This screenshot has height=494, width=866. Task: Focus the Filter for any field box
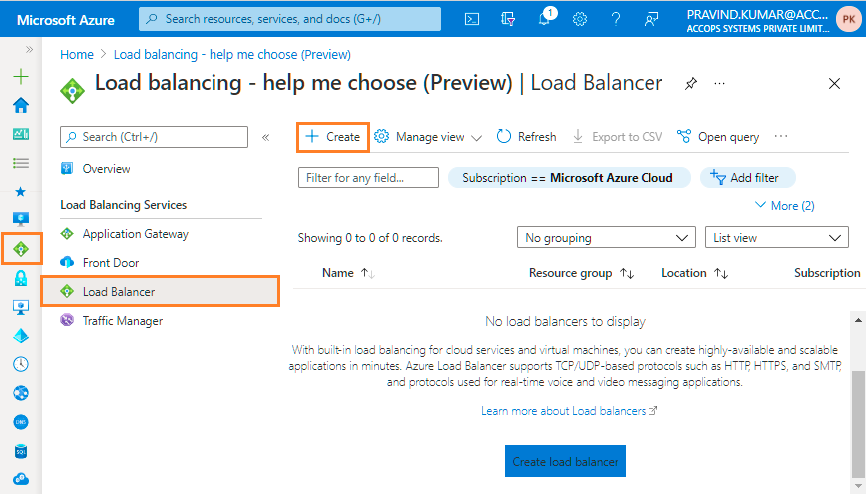pos(368,178)
